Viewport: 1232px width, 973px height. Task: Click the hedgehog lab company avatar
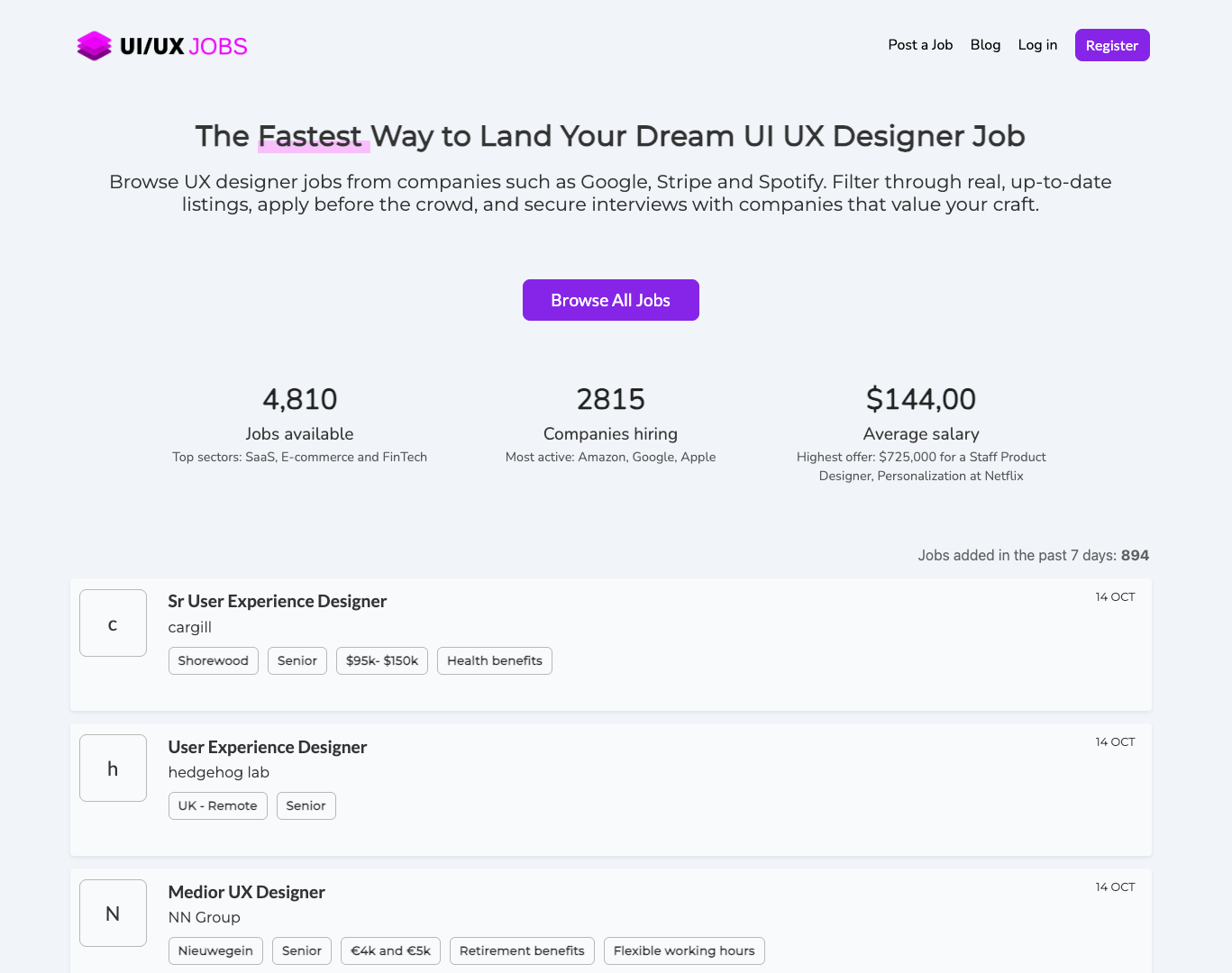tap(113, 768)
